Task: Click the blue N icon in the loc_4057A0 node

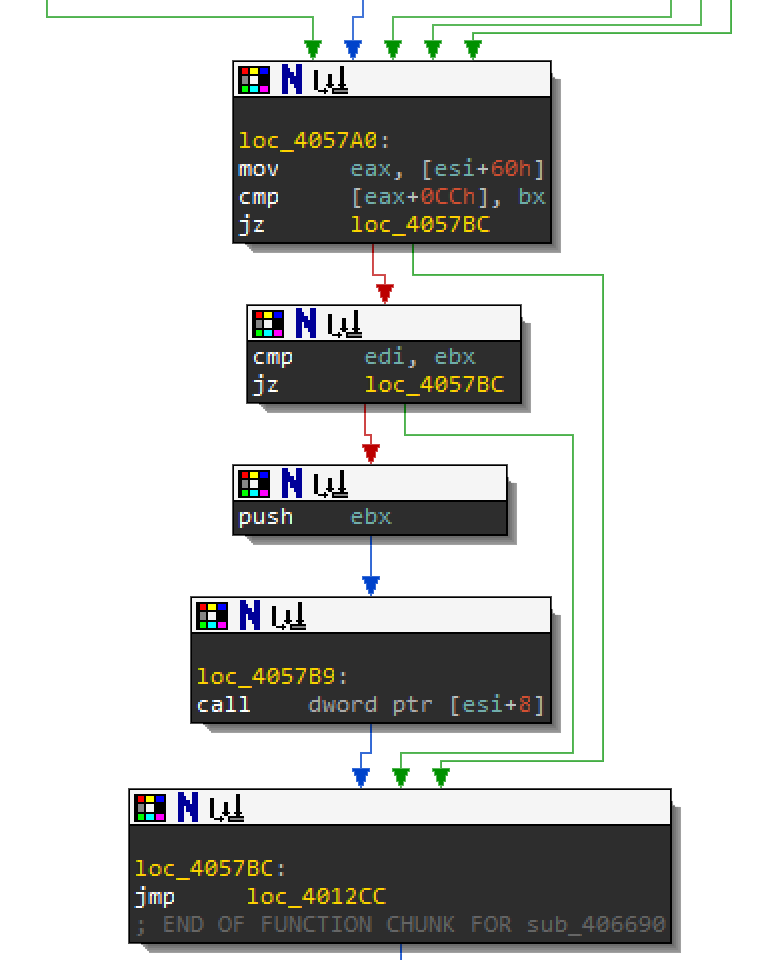Action: pos(291,80)
